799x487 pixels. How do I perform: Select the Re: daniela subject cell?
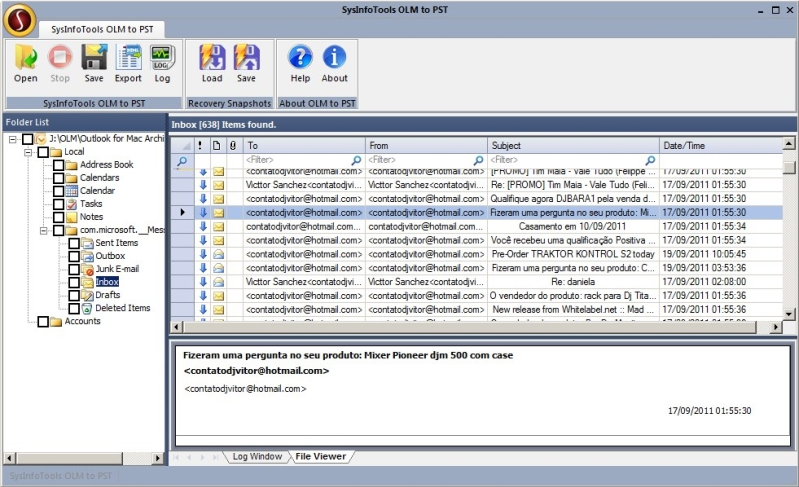tap(573, 282)
